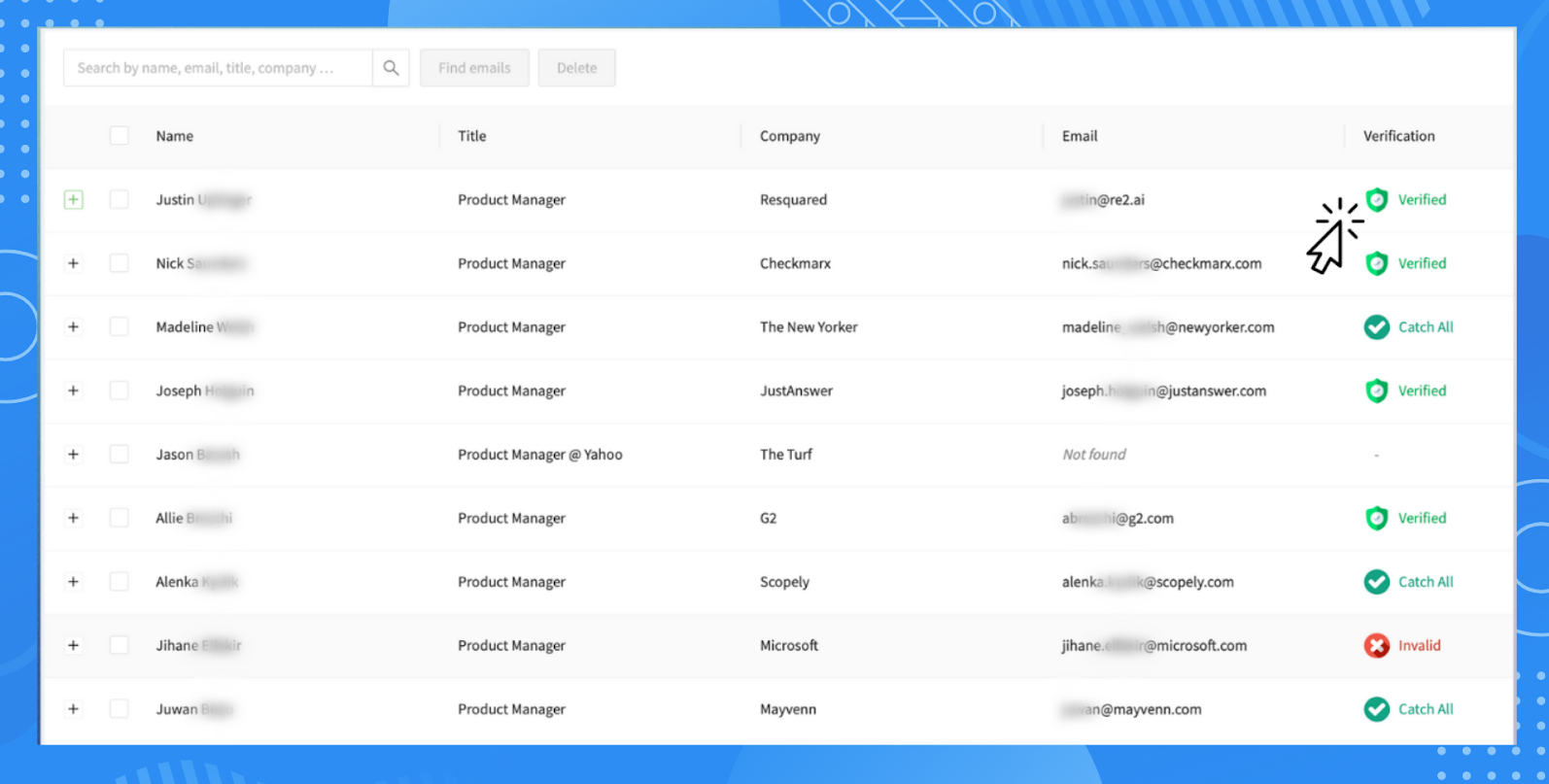Click the microsoft.com email address

[1154, 645]
